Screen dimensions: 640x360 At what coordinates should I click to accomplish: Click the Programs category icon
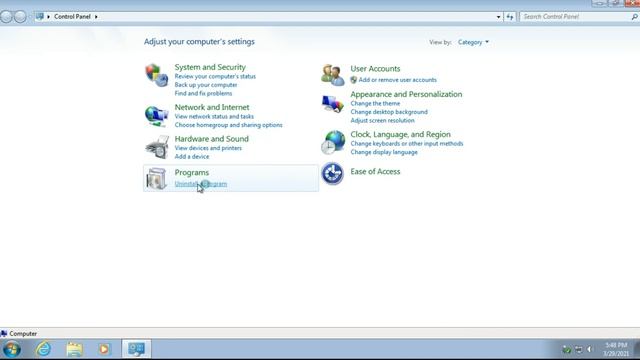(157, 178)
